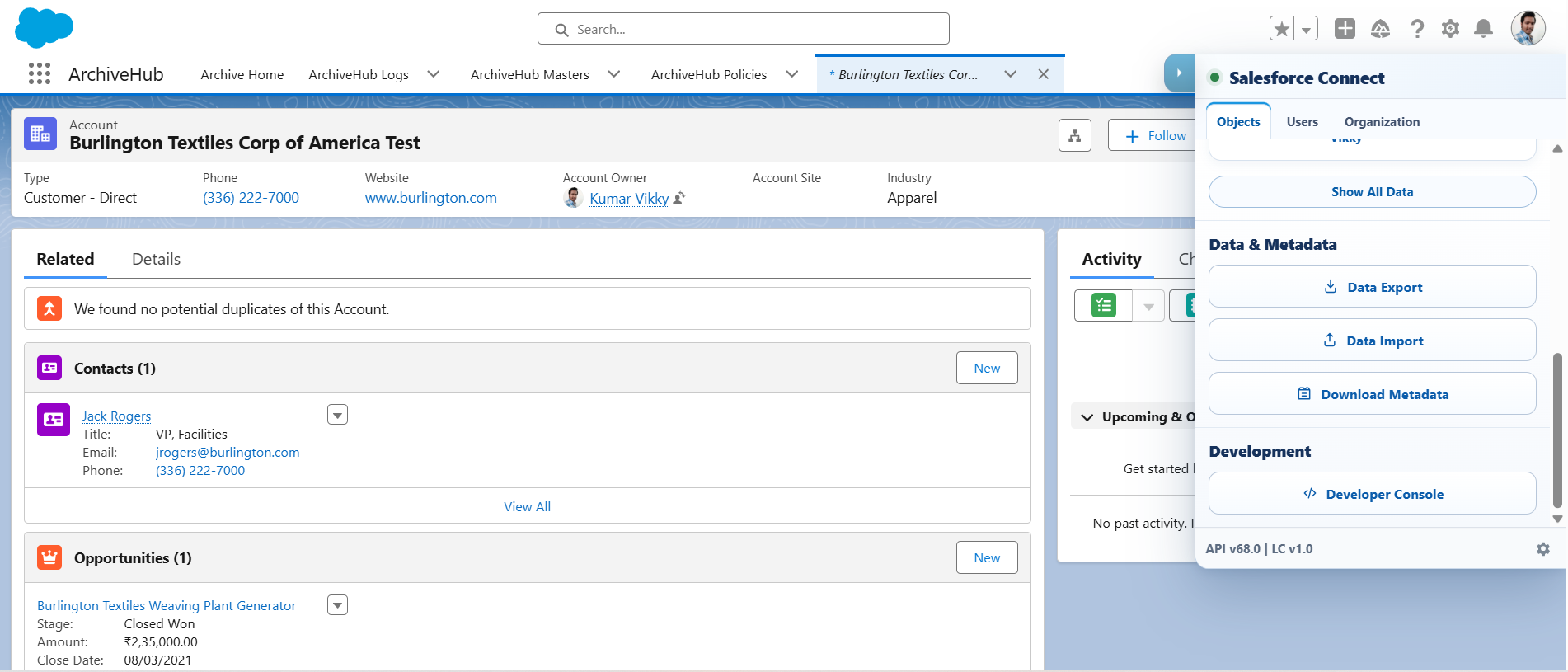Viewport: 1568px width, 672px height.
Task: Open the Developer Console
Action: click(x=1373, y=494)
